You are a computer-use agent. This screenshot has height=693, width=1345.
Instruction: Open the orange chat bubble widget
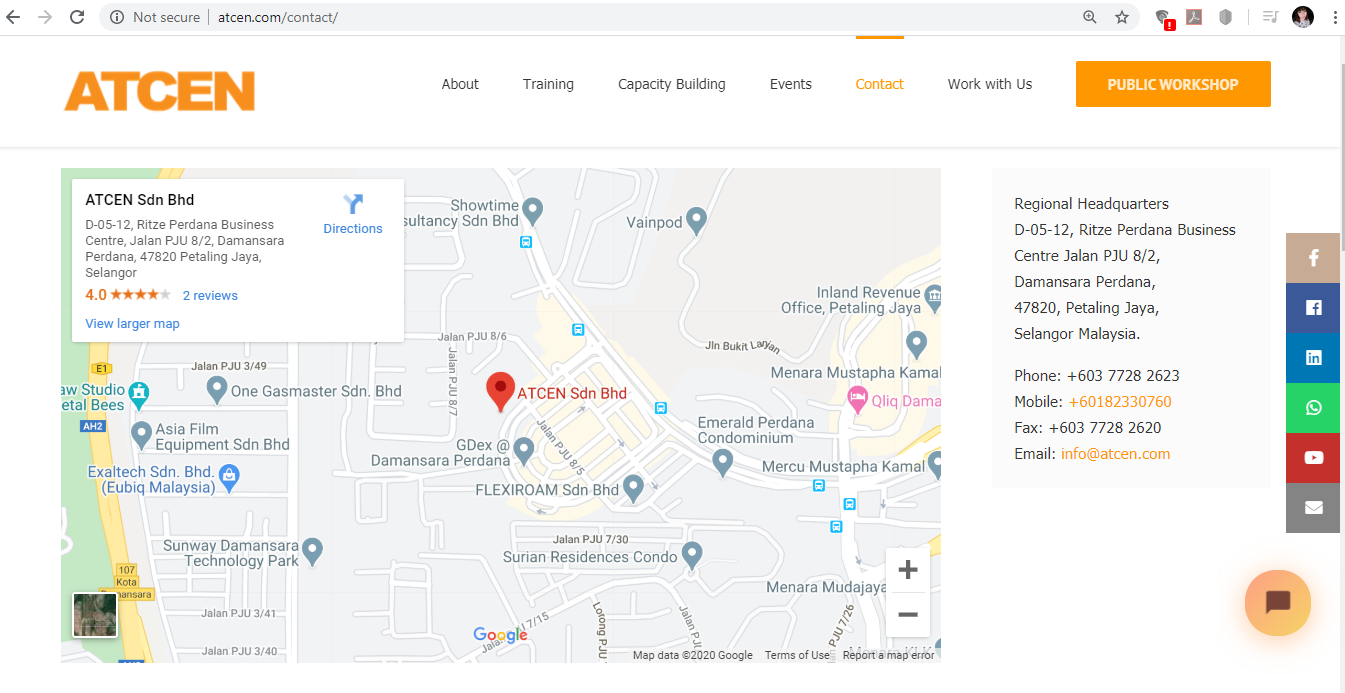coord(1278,603)
